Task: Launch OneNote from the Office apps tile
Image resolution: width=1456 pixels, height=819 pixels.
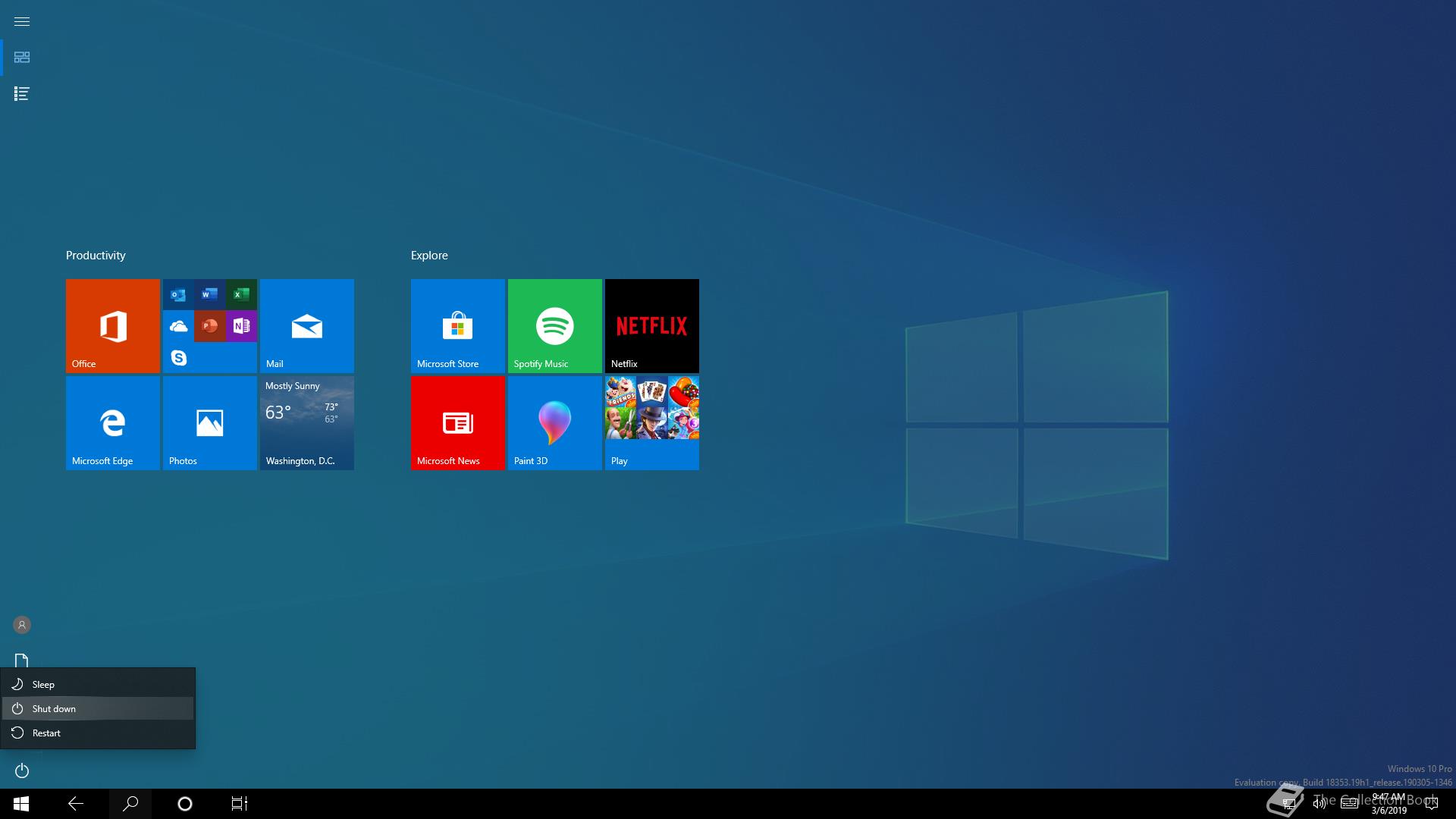Action: pyautogui.click(x=242, y=326)
